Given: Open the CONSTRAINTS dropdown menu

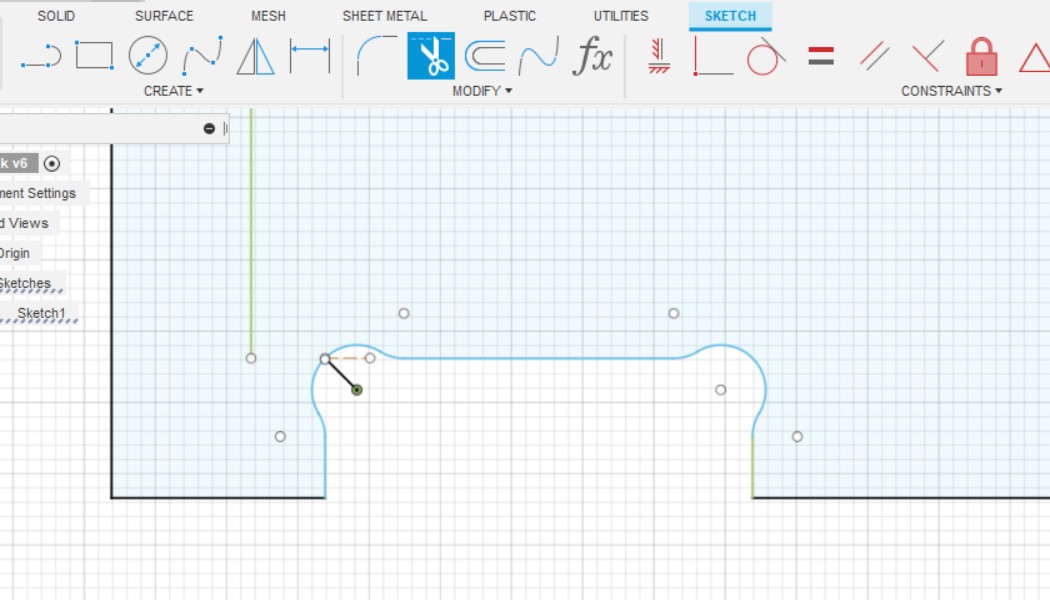Looking at the screenshot, I should [x=952, y=91].
